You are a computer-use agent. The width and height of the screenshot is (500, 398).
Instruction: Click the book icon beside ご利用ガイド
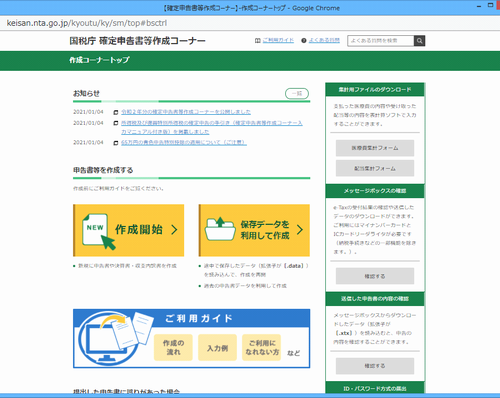257,41
